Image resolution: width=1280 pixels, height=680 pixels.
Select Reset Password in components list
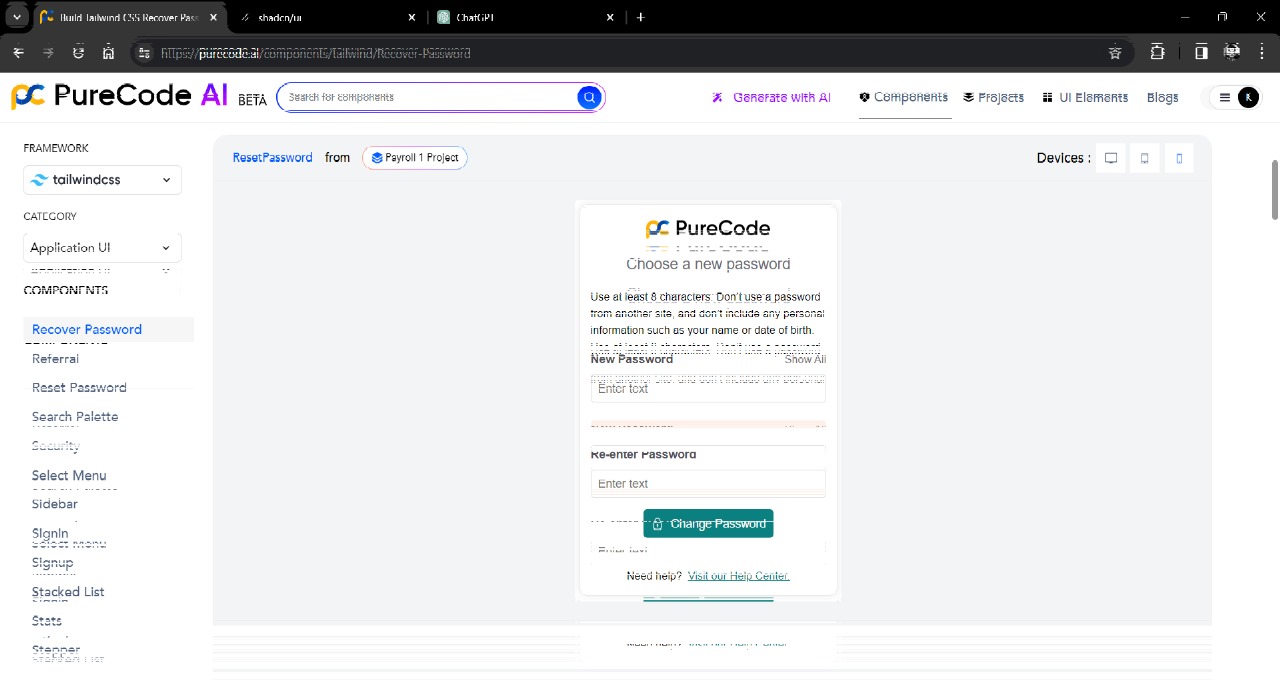(x=79, y=388)
